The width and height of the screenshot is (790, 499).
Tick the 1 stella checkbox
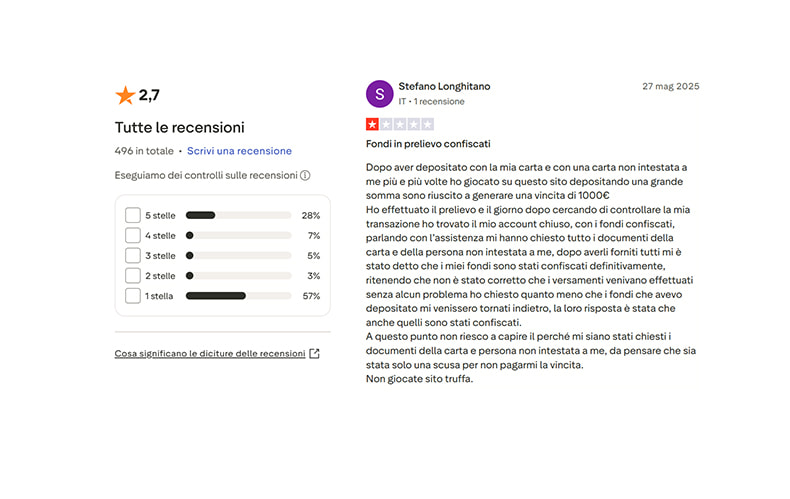point(133,296)
